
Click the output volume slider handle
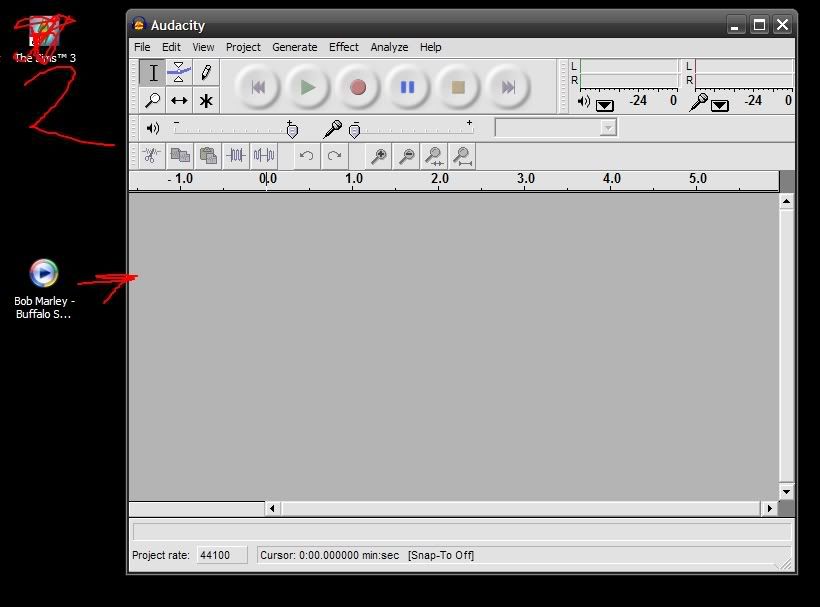(292, 130)
